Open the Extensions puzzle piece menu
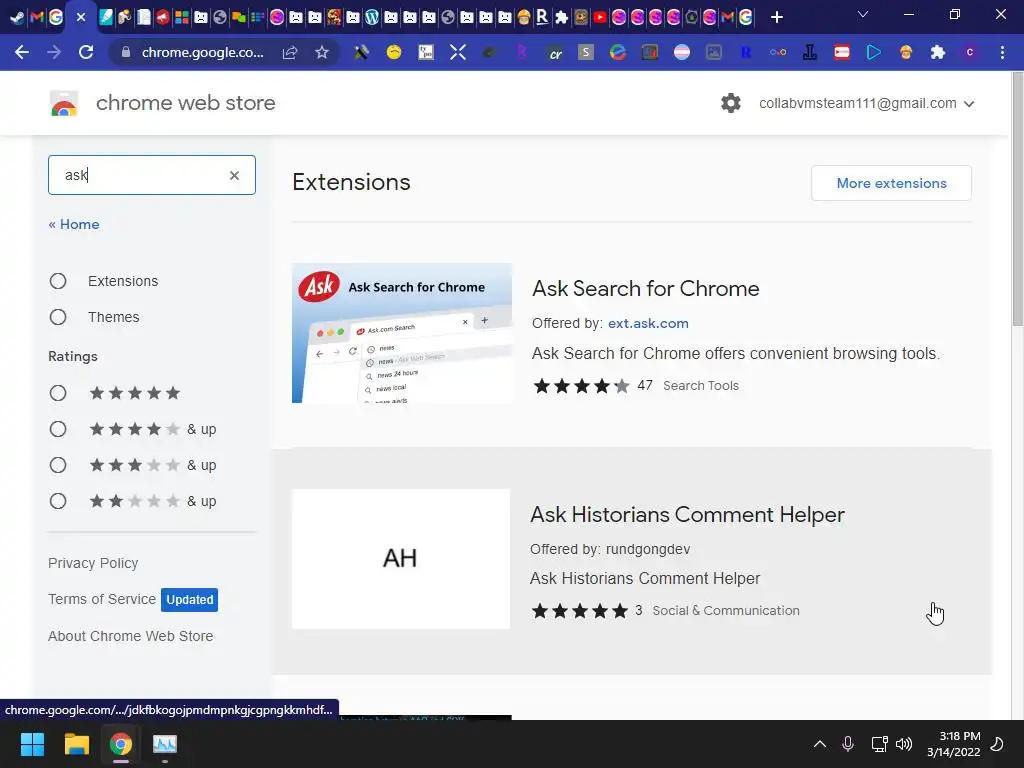 tap(938, 52)
